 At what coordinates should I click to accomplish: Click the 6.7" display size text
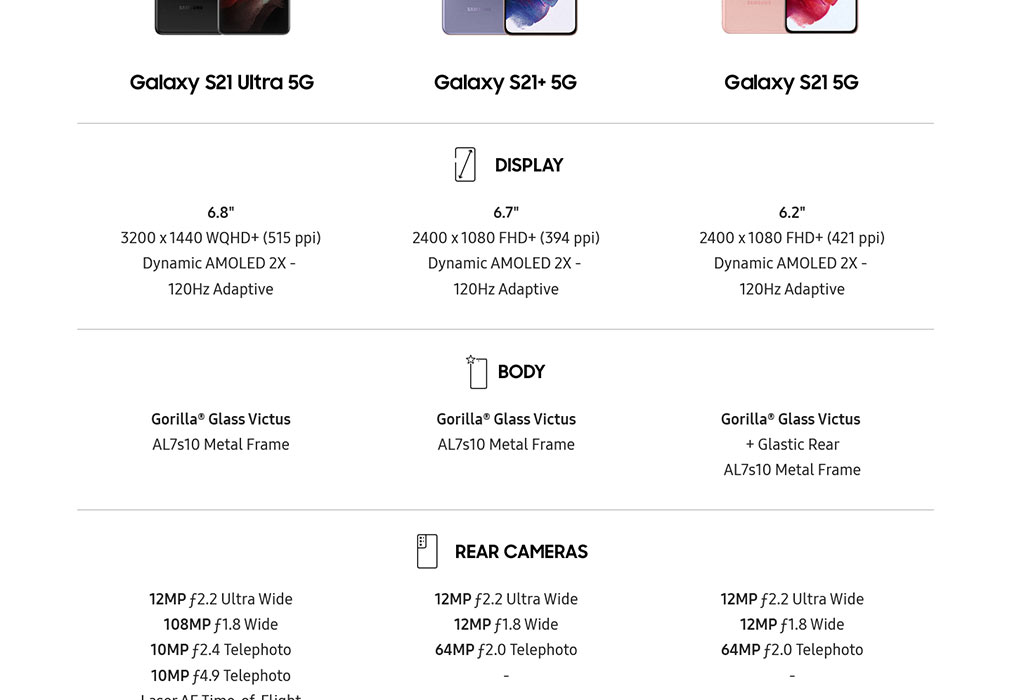coord(506,213)
